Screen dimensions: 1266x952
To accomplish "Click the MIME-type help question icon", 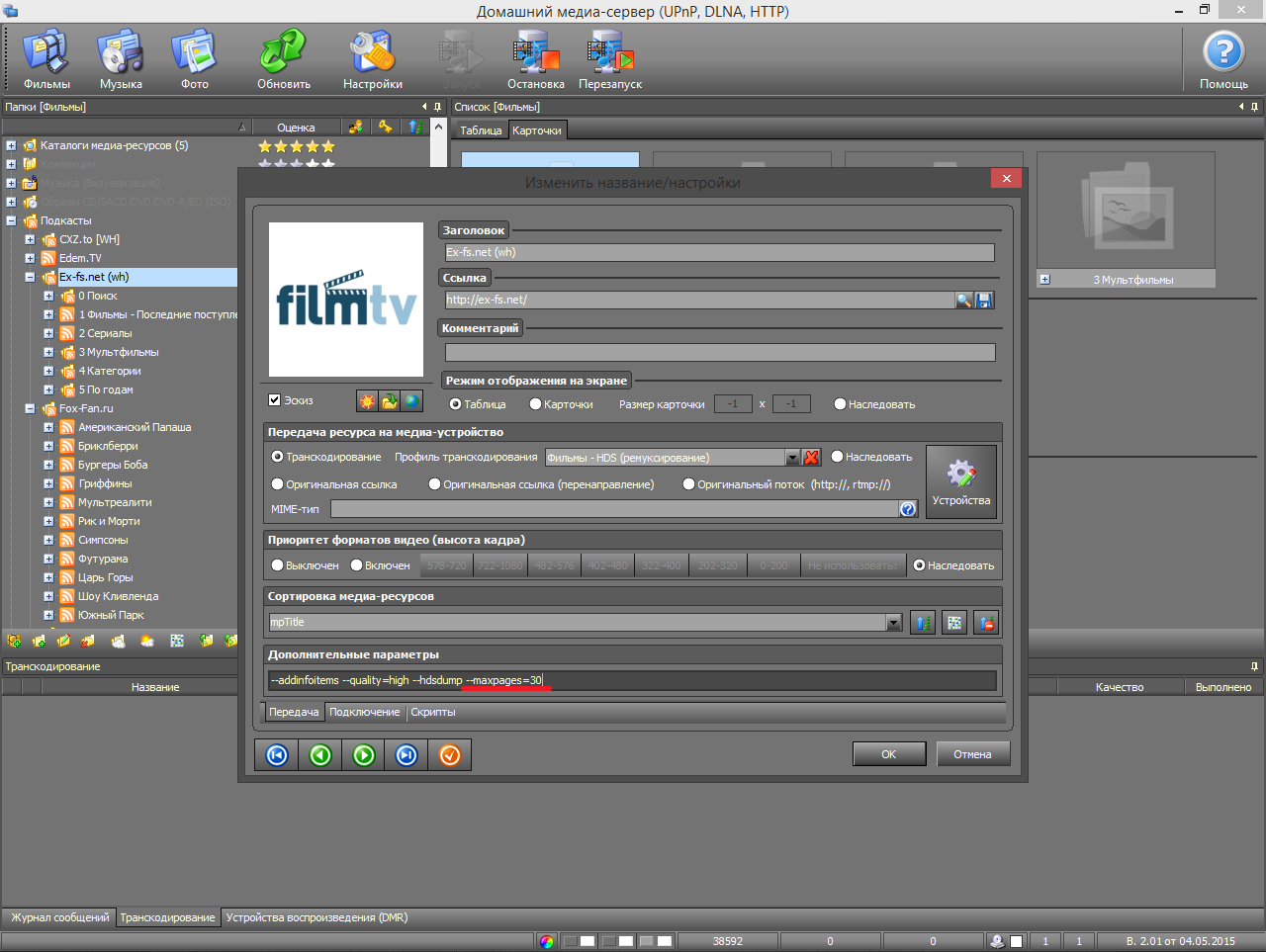I will coord(907,509).
